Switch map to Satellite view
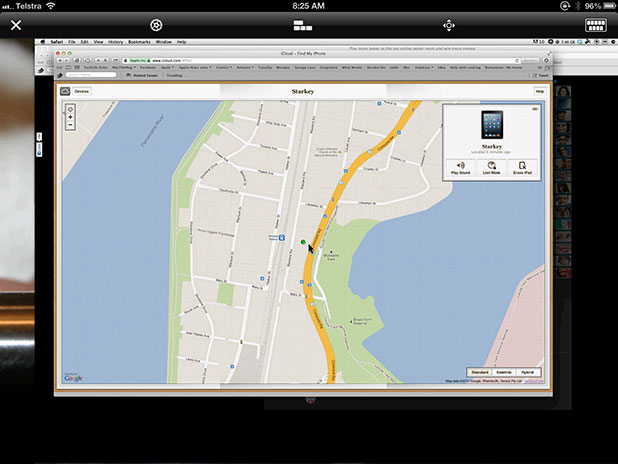This screenshot has height=464, width=618. pos(504,372)
